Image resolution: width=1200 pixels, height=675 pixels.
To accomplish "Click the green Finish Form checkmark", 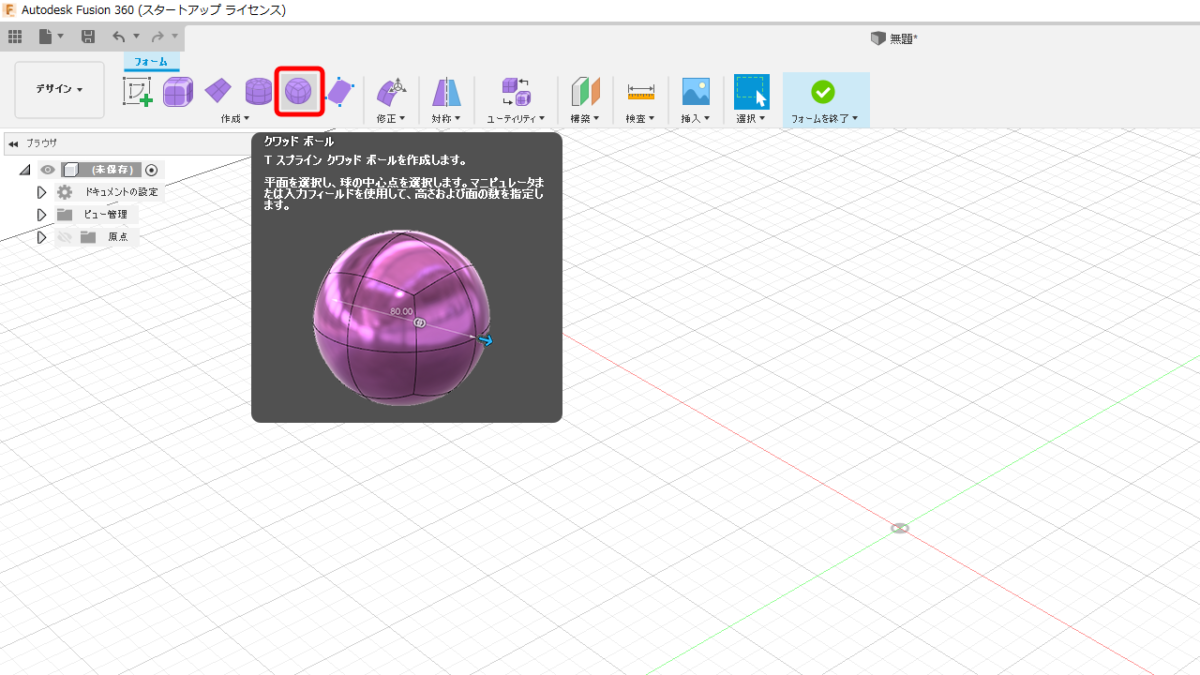I will click(x=823, y=92).
